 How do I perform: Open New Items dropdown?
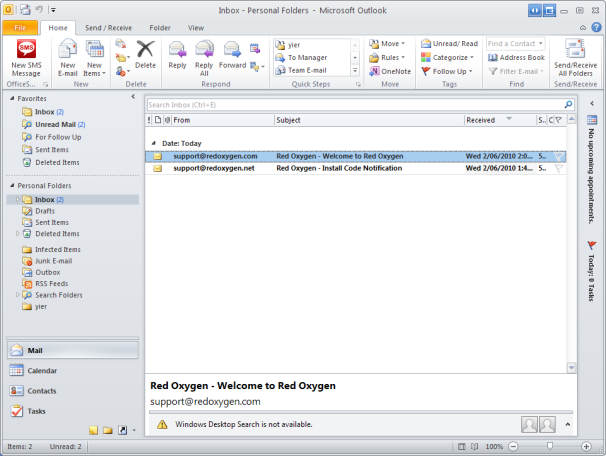[94, 58]
